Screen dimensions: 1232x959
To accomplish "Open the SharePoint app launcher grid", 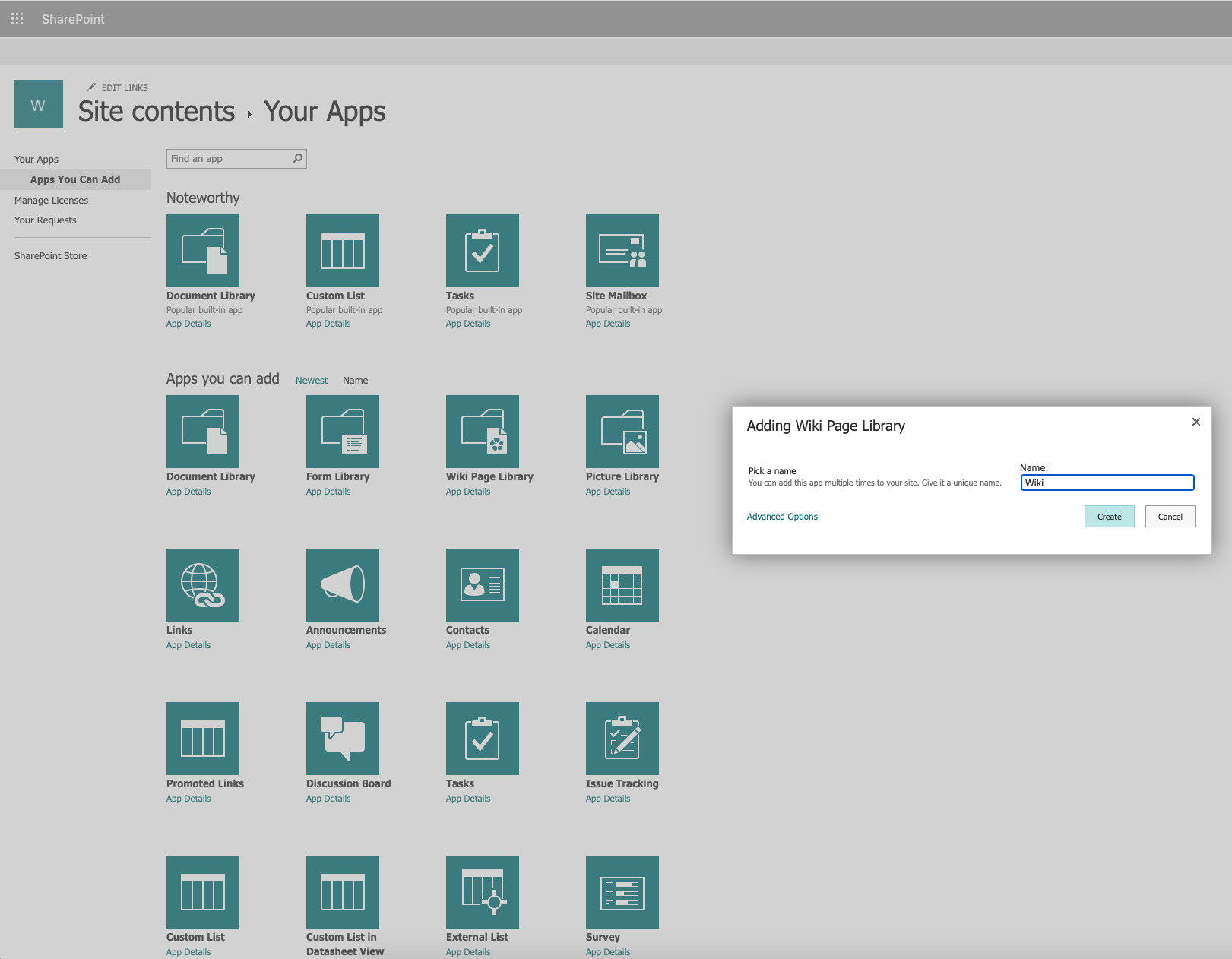I will [17, 18].
